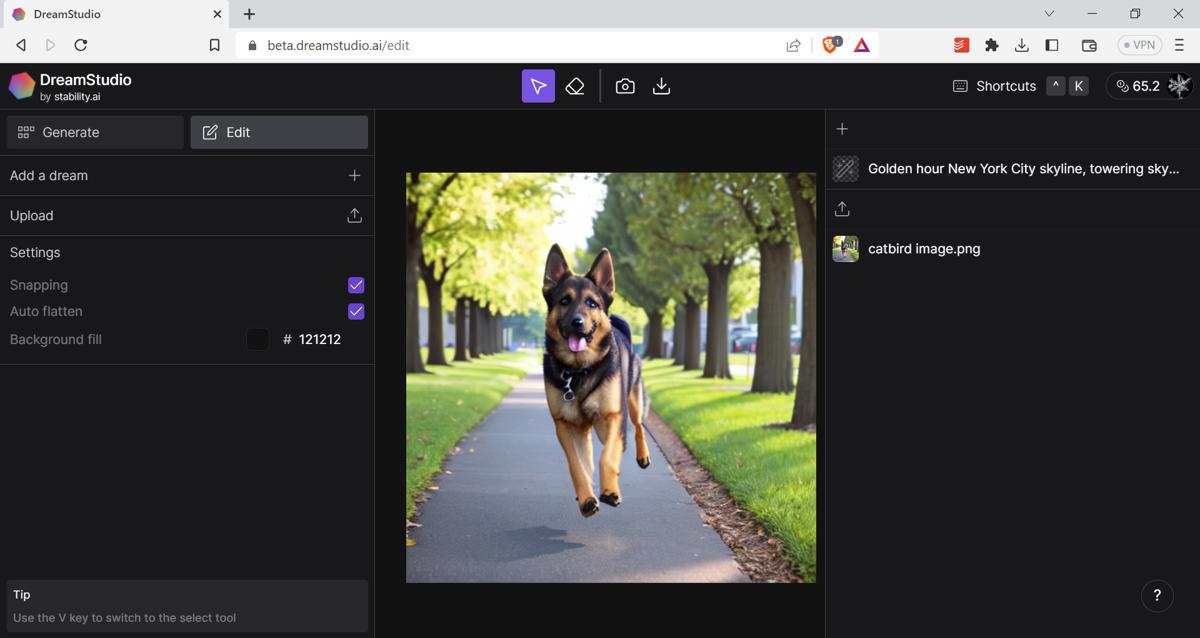Toggle the VPN button in the browser toolbar
1200x638 pixels.
[x=1139, y=44]
